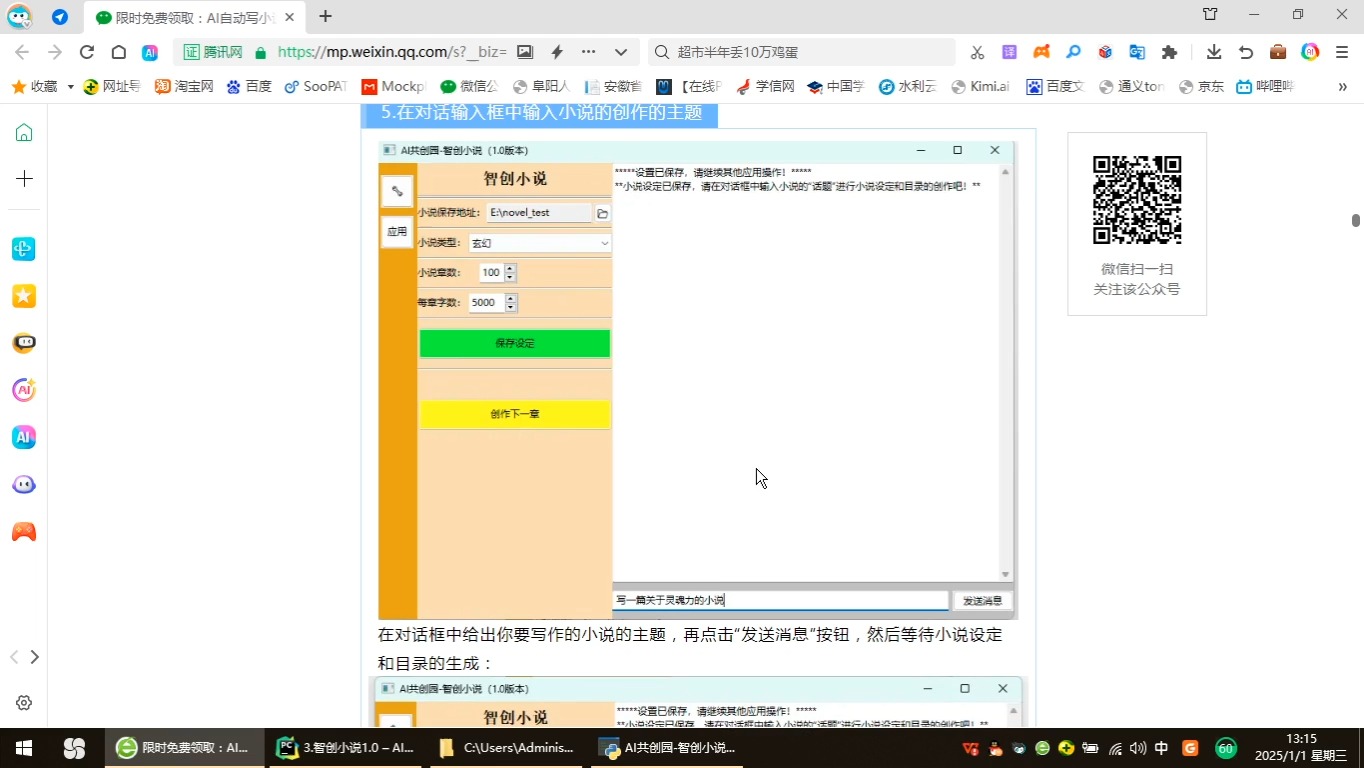This screenshot has height=768, width=1364.
Task: Open the C:\Users\Adminis File Explorer taskbar item
Action: coord(508,748)
